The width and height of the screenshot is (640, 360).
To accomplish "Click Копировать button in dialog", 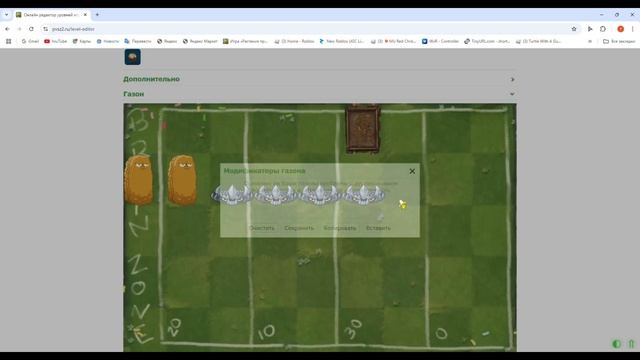I will 340,228.
